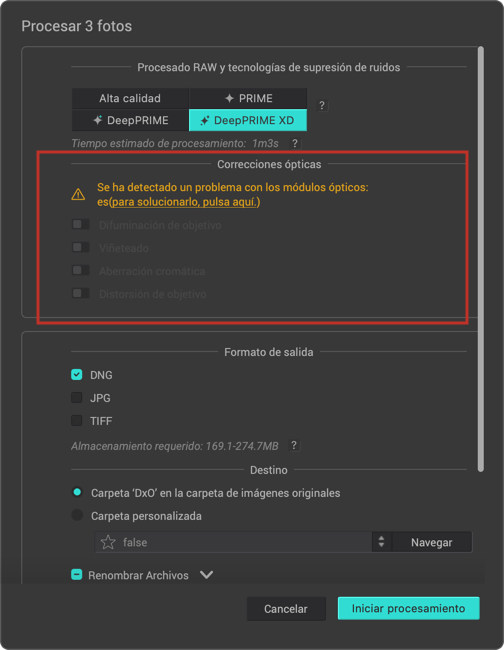The image size is (504, 650).
Task: Click the help icon next to estimated processing time
Action: click(x=294, y=143)
